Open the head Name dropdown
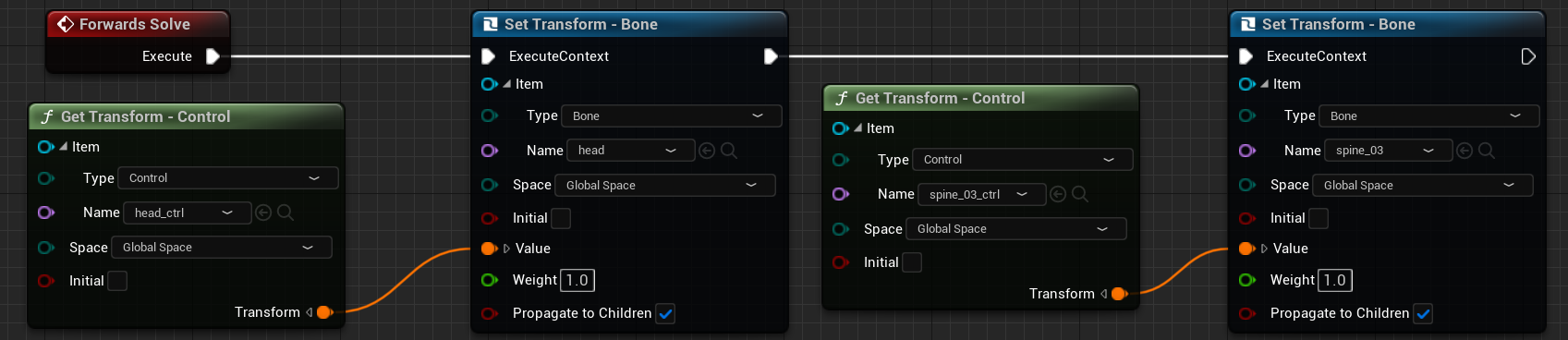The width and height of the screenshot is (1568, 340). [631, 150]
